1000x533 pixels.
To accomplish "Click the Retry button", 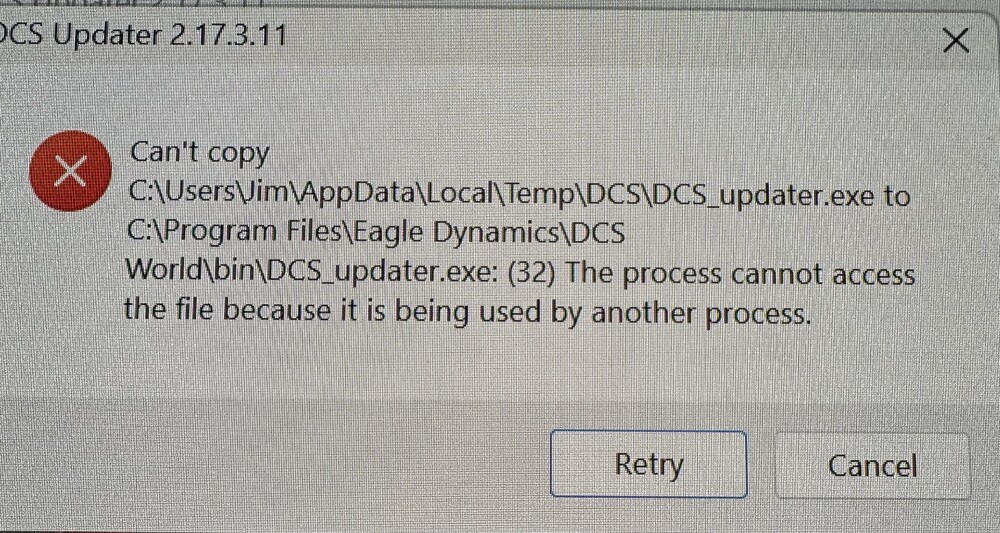I will (649, 464).
